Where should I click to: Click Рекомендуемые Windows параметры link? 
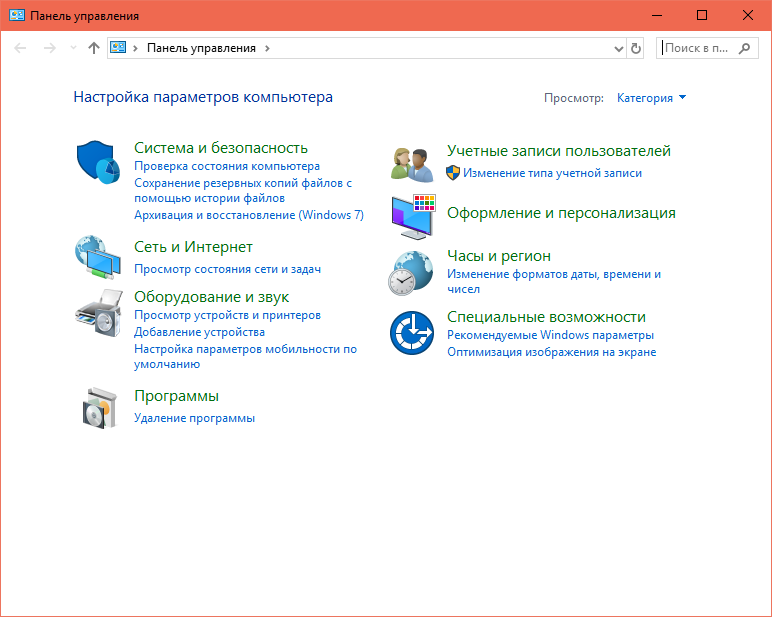point(550,335)
